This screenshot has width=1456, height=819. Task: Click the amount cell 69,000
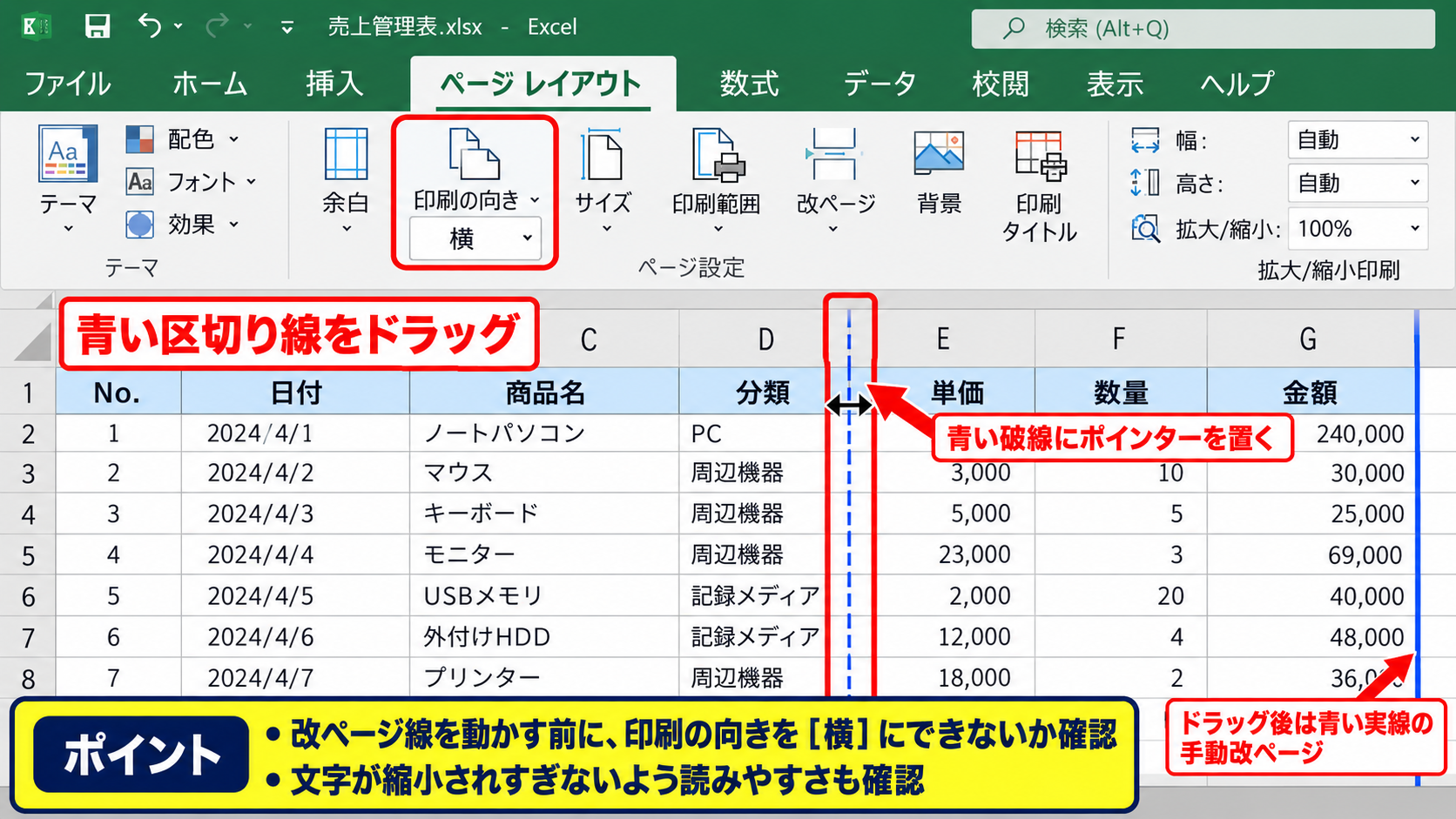coord(1311,554)
